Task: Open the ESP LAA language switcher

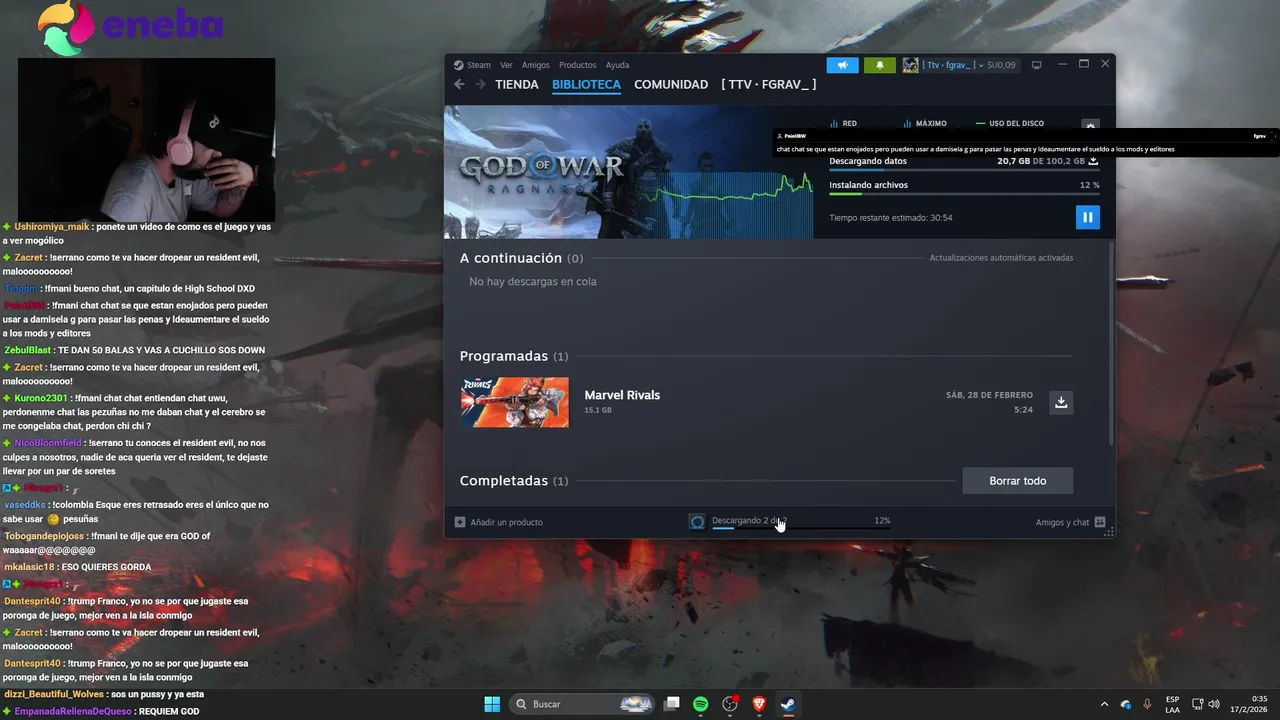Action: (1172, 704)
